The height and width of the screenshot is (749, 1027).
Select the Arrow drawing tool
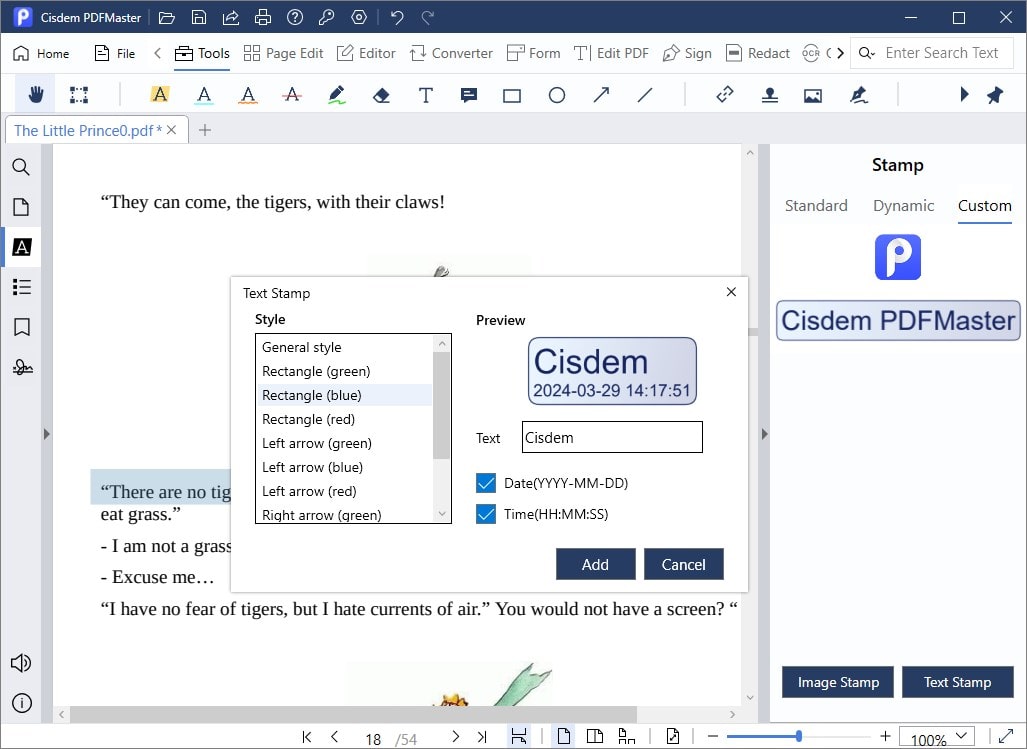point(601,96)
